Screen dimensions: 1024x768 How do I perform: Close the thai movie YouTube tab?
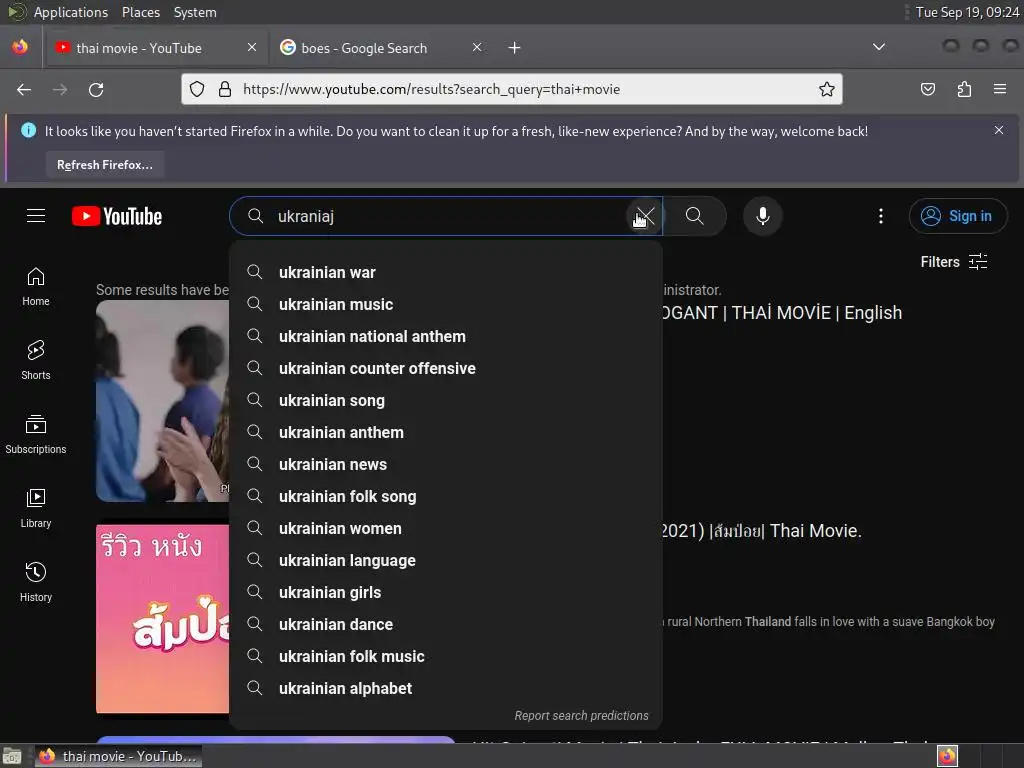click(x=251, y=47)
